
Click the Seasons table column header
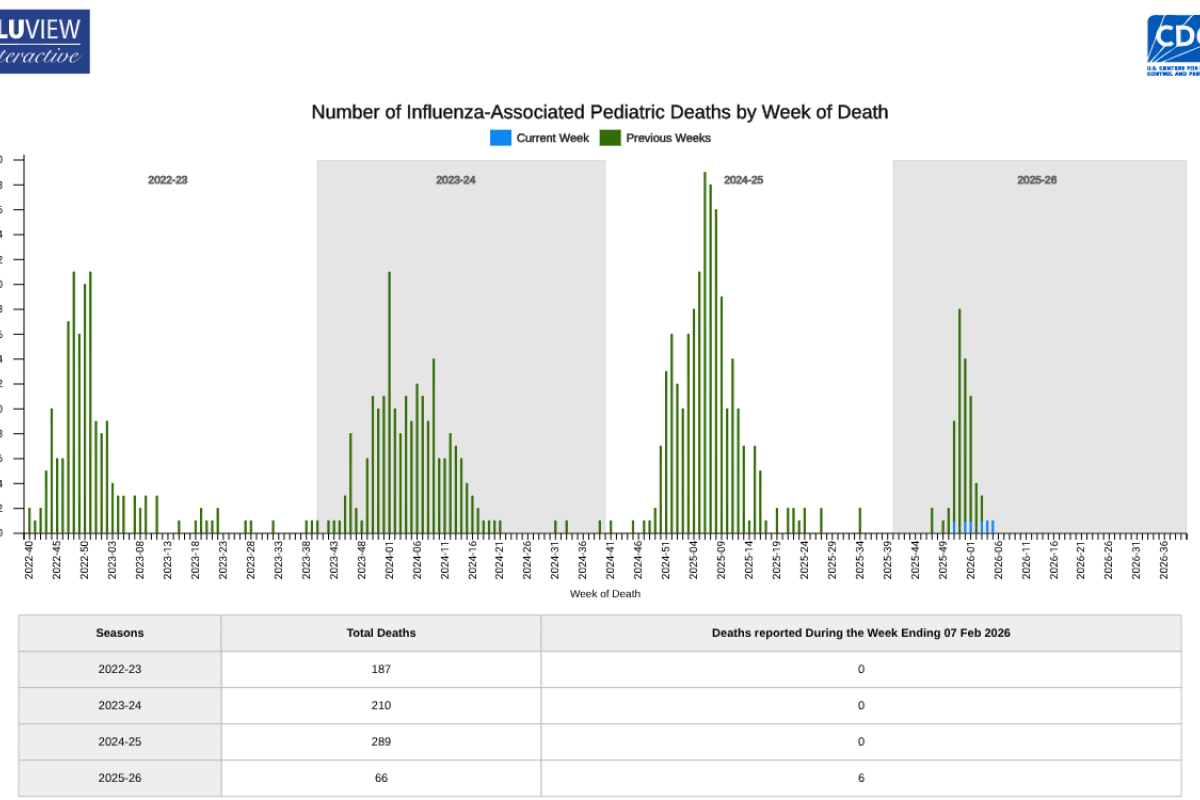[120, 633]
